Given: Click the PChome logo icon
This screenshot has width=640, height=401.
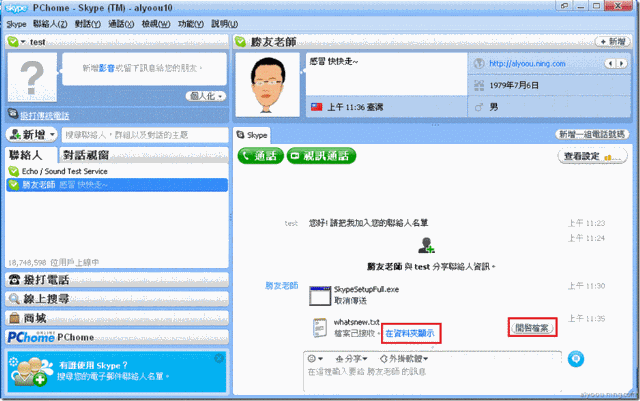Looking at the screenshot, I should (x=31, y=337).
